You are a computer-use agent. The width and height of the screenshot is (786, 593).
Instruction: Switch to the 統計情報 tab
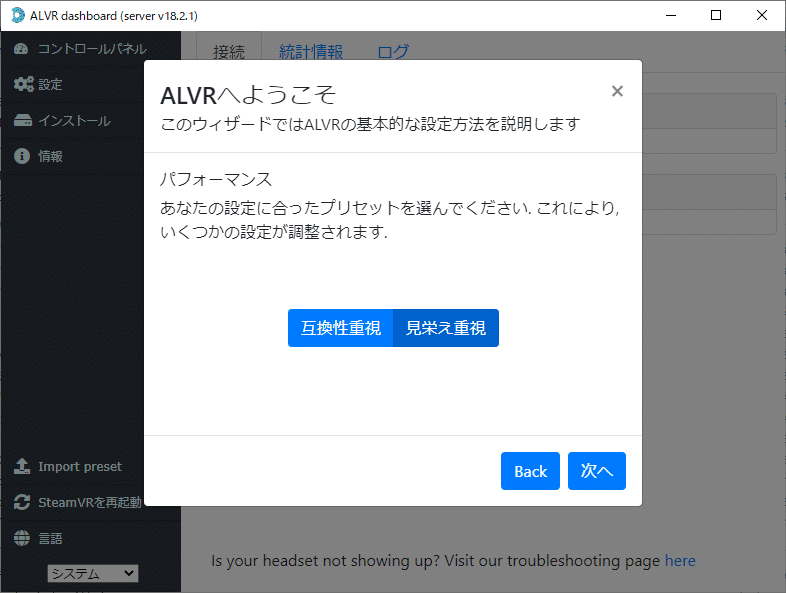click(311, 52)
